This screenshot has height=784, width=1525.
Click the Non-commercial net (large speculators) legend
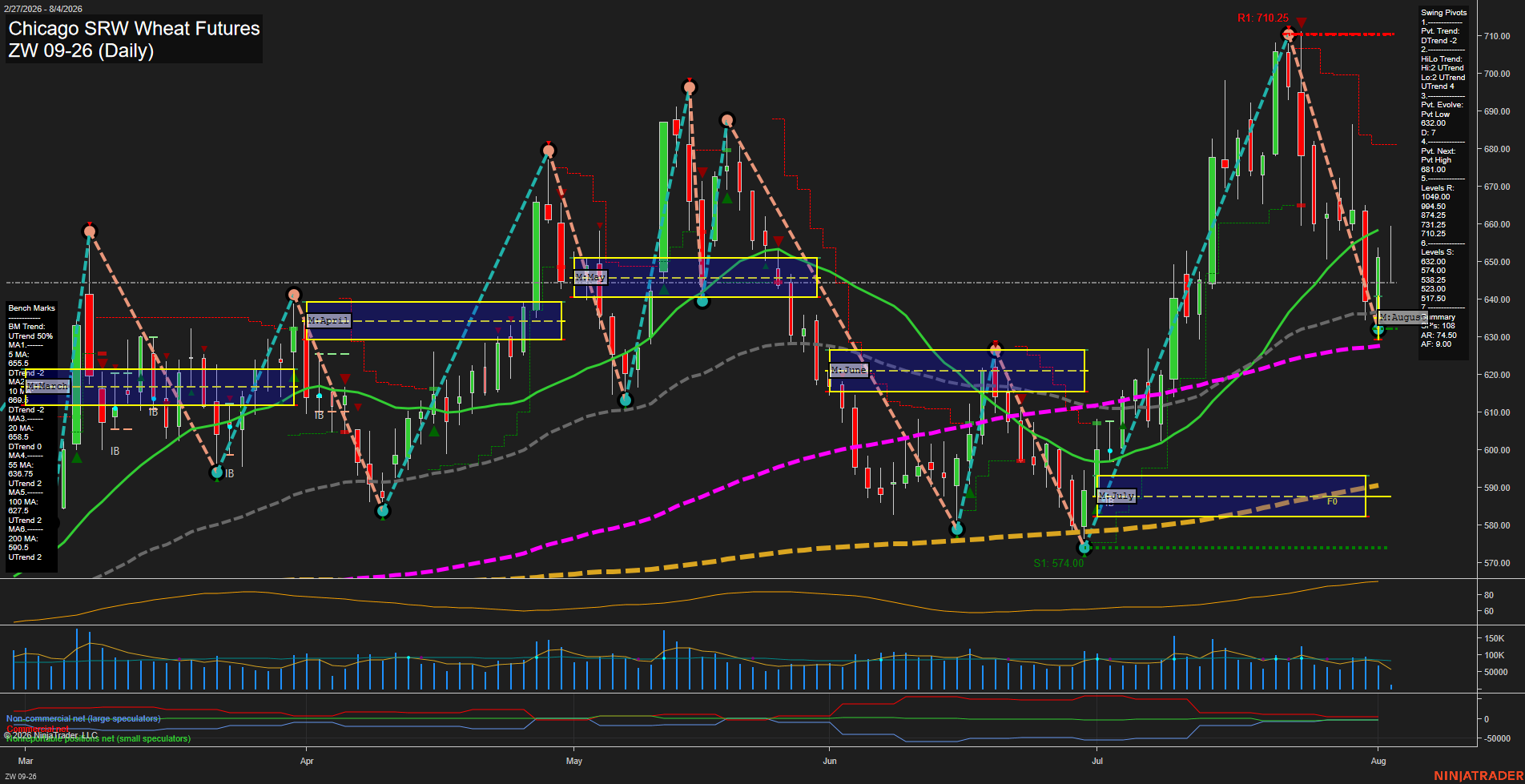coord(83,718)
